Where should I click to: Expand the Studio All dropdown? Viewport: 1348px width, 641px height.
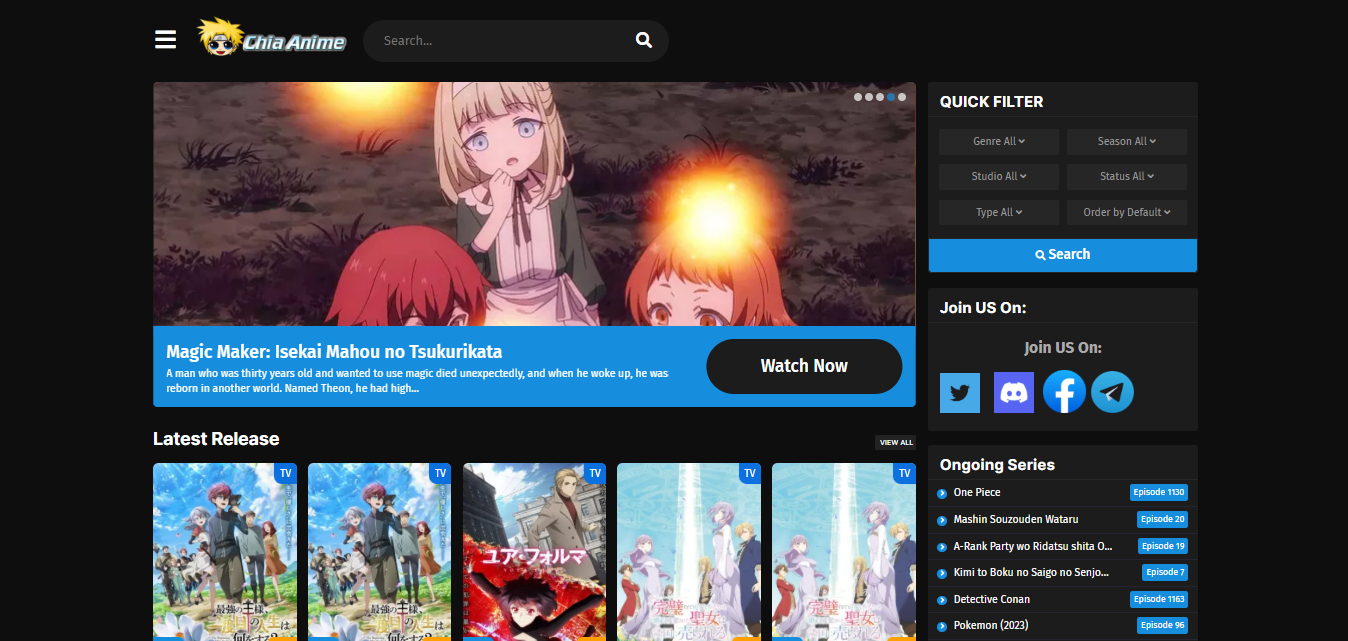coord(999,177)
